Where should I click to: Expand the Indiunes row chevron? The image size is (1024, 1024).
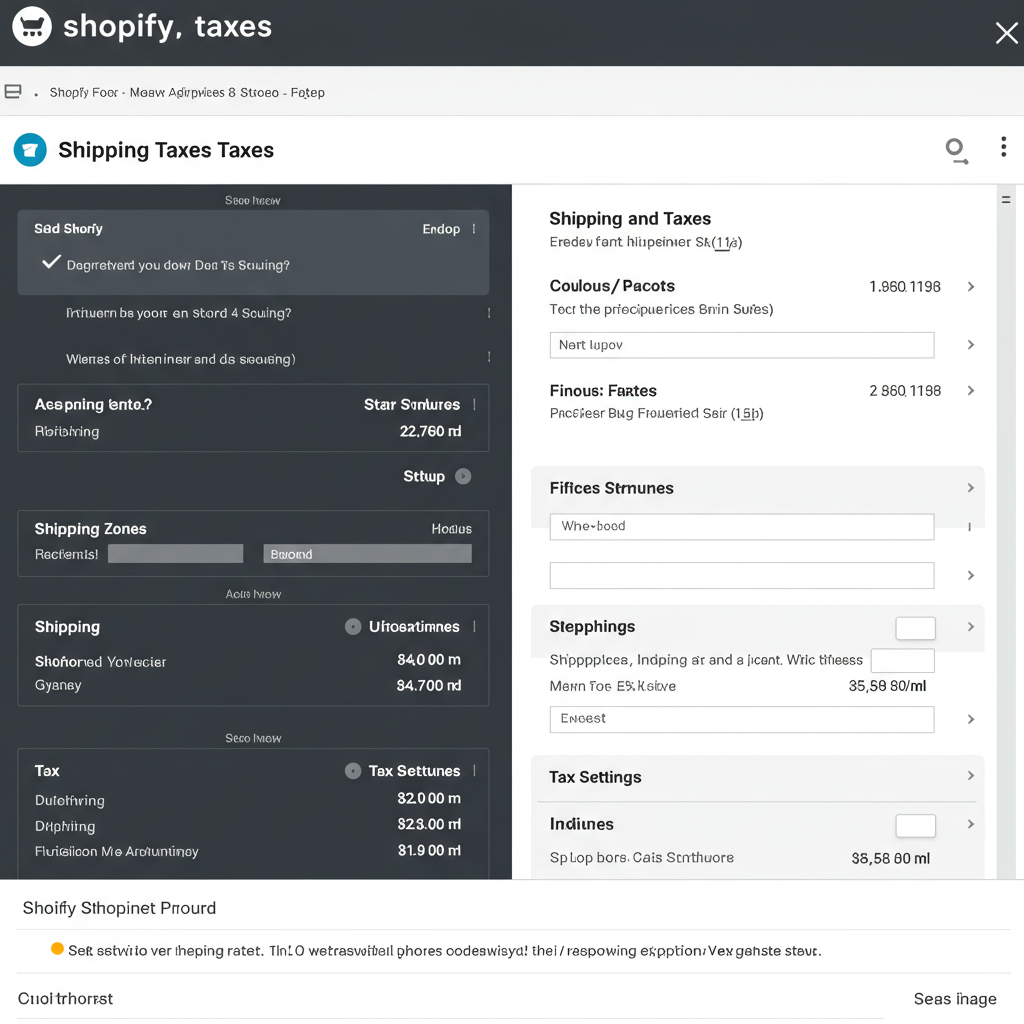coord(971,824)
